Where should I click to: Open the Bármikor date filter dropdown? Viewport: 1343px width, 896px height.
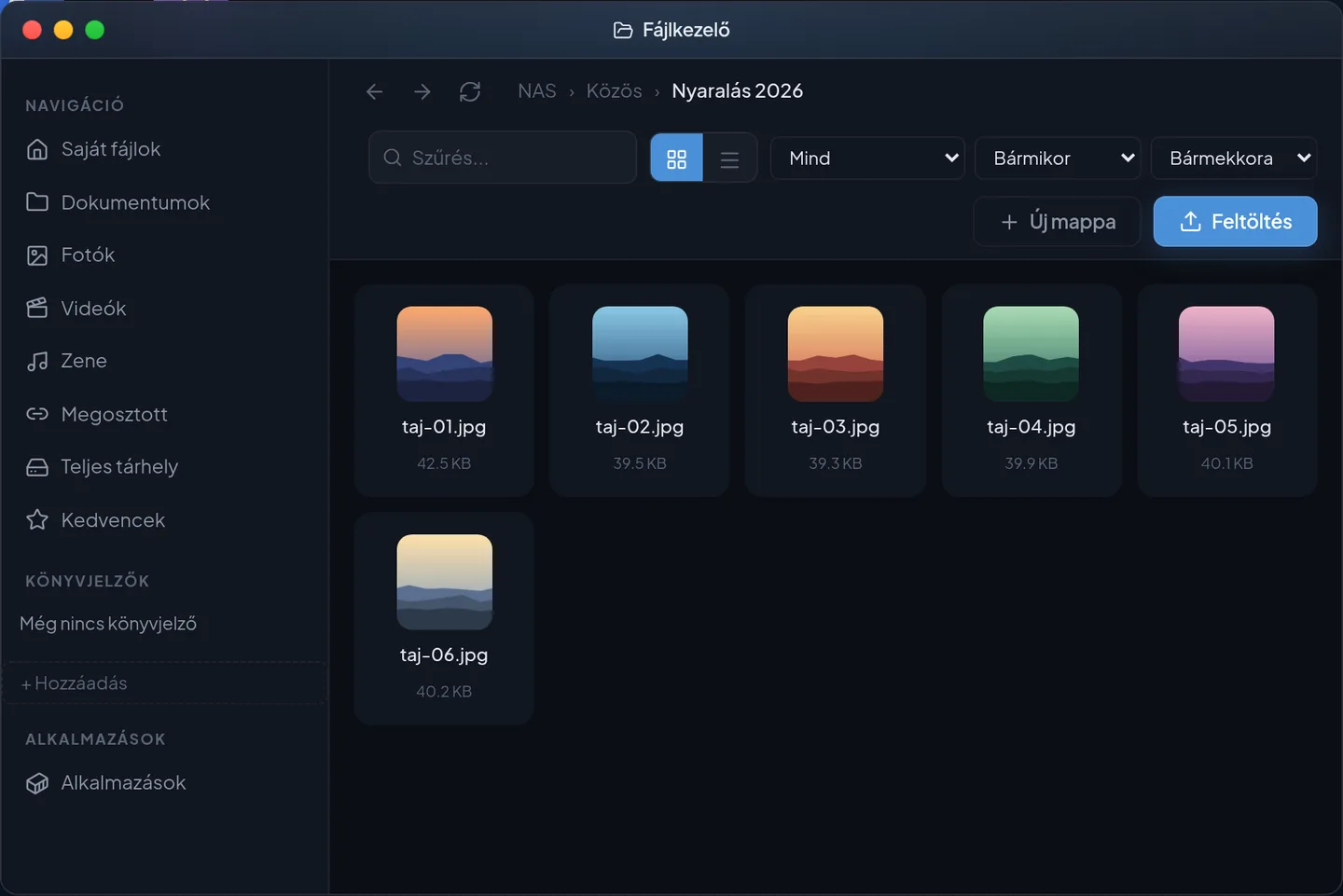(x=1059, y=159)
